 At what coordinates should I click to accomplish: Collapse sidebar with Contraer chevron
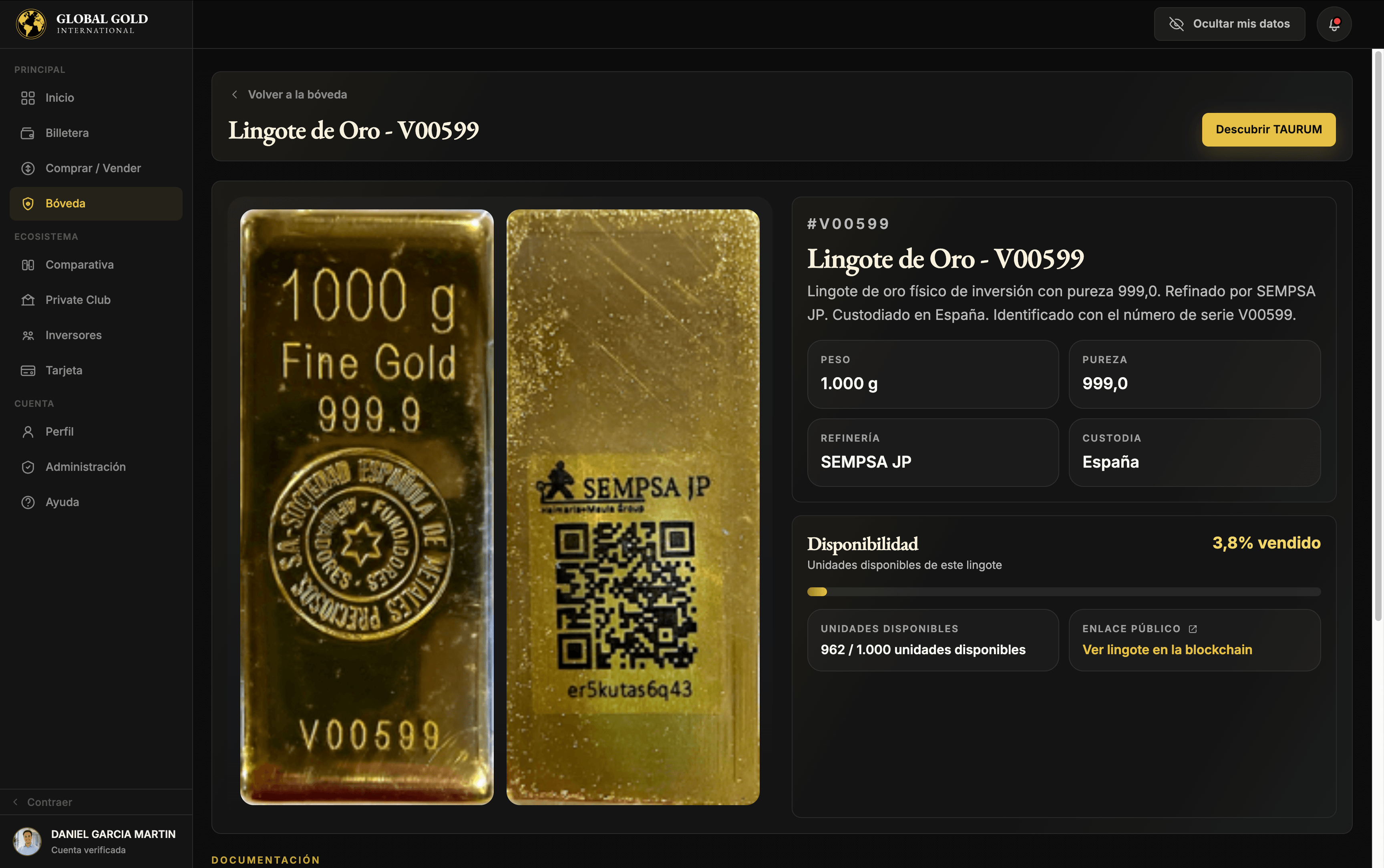tap(16, 802)
